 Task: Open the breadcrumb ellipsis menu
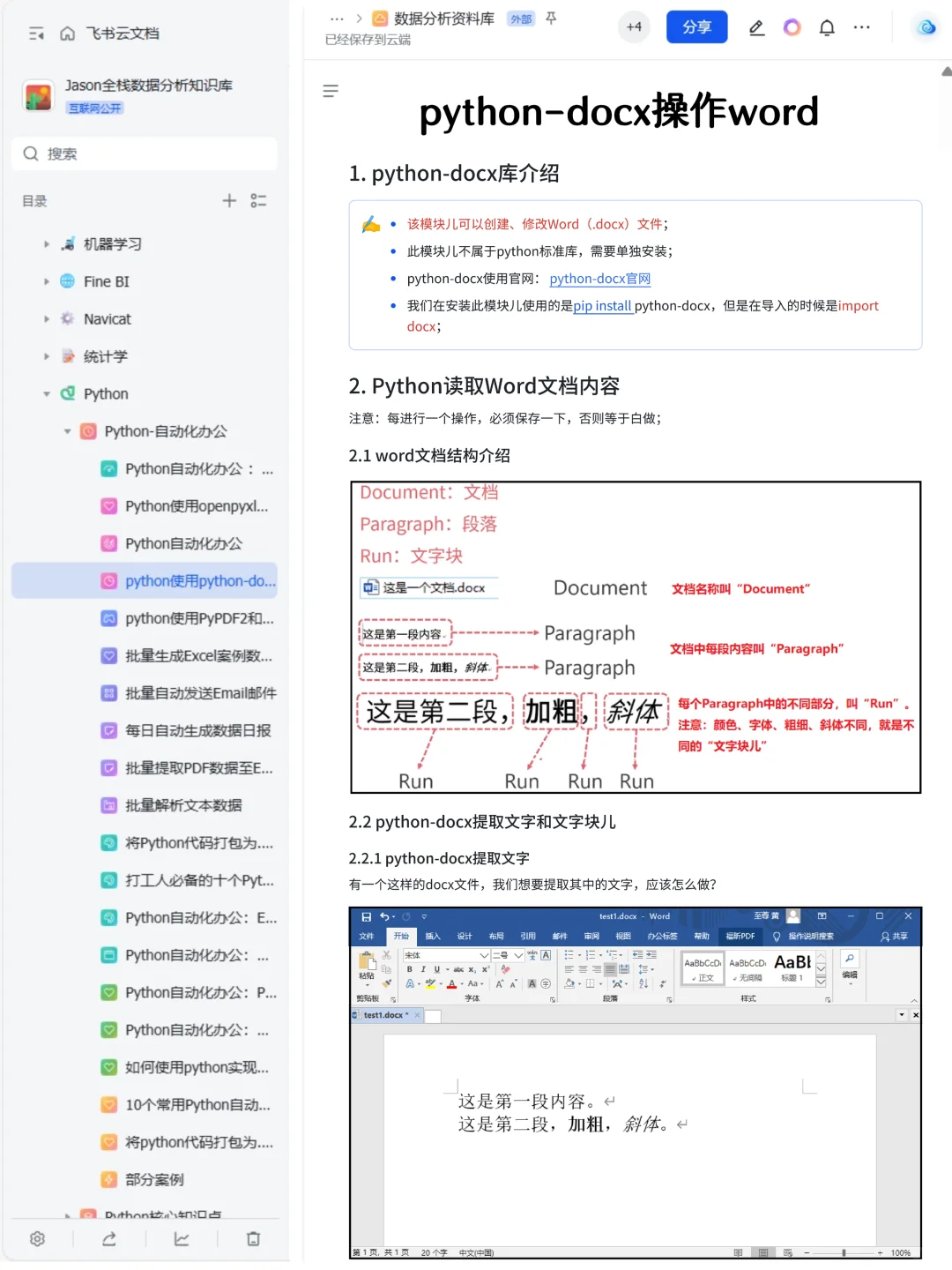(x=337, y=18)
